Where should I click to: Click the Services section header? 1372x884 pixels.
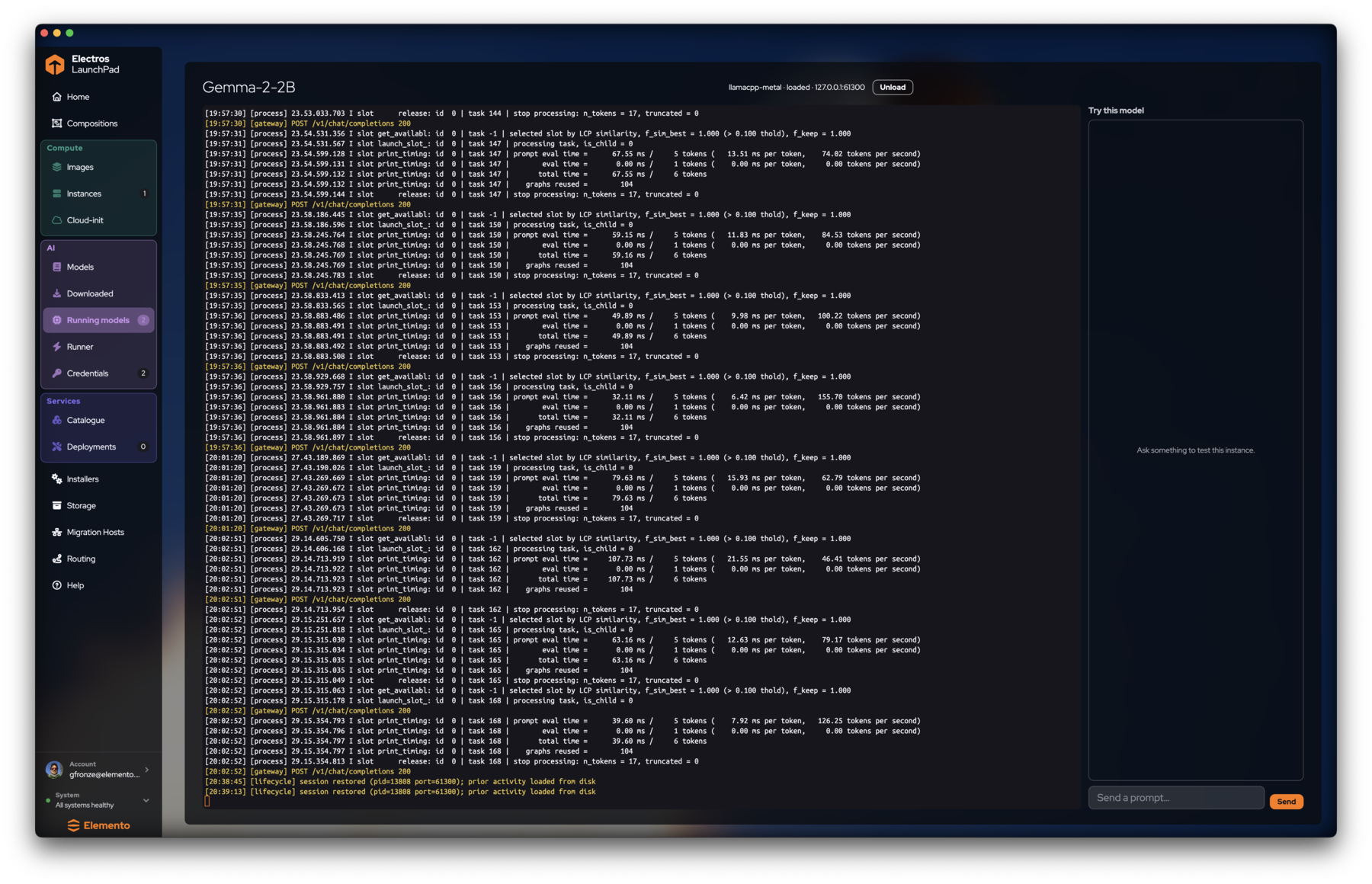coord(63,401)
